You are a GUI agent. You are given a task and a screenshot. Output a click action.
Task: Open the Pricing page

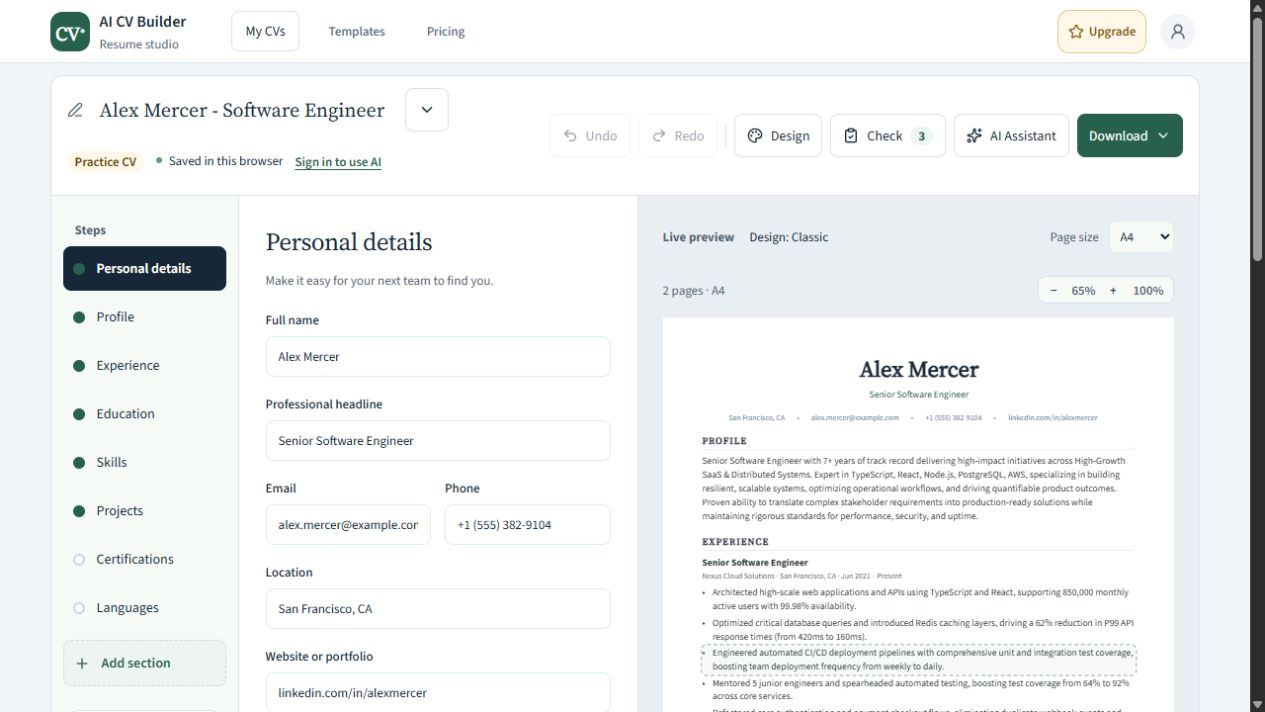pyautogui.click(x=446, y=32)
